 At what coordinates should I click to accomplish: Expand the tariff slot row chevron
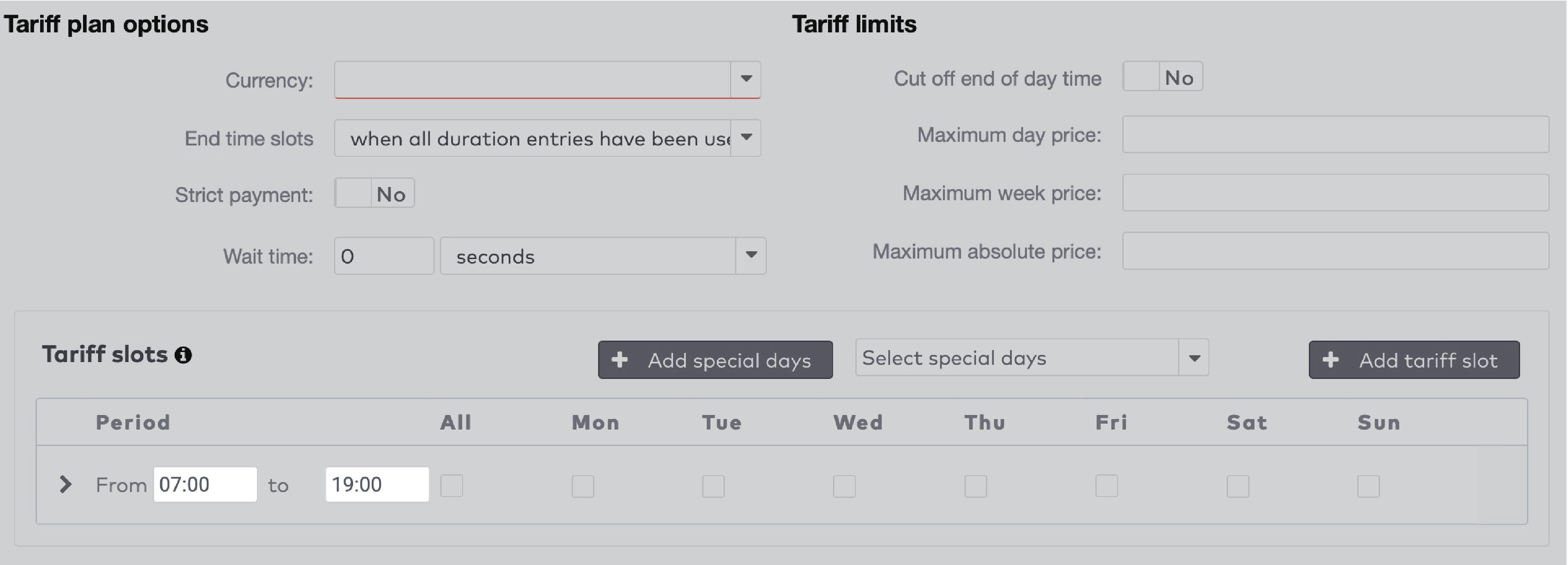(65, 485)
